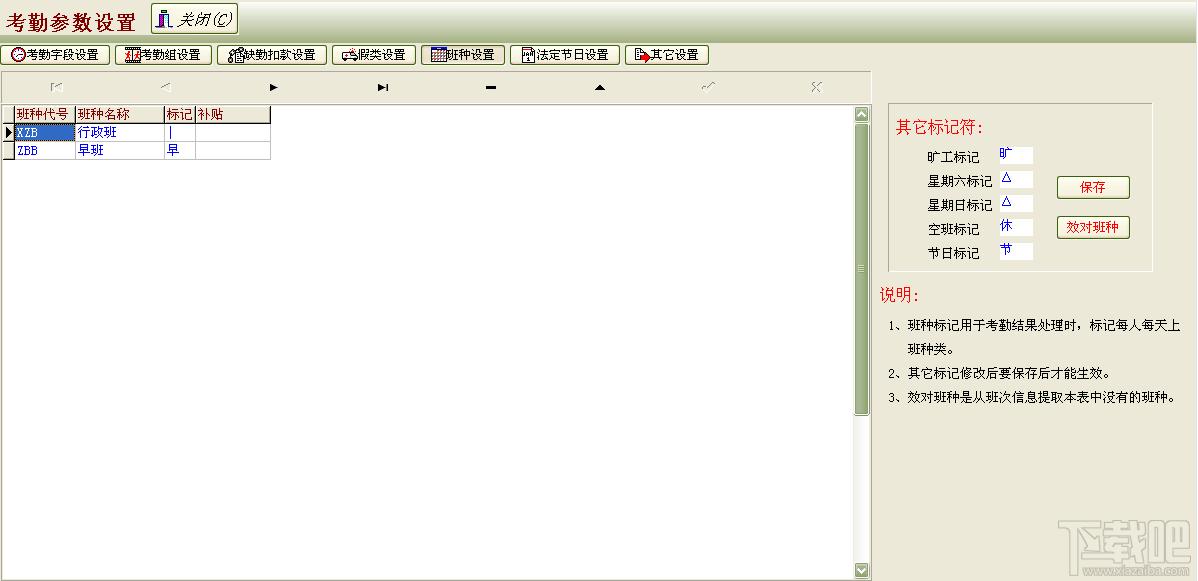This screenshot has height=581, width=1198.
Task: Click the 旷工标记 input field
Action: coord(1016,155)
